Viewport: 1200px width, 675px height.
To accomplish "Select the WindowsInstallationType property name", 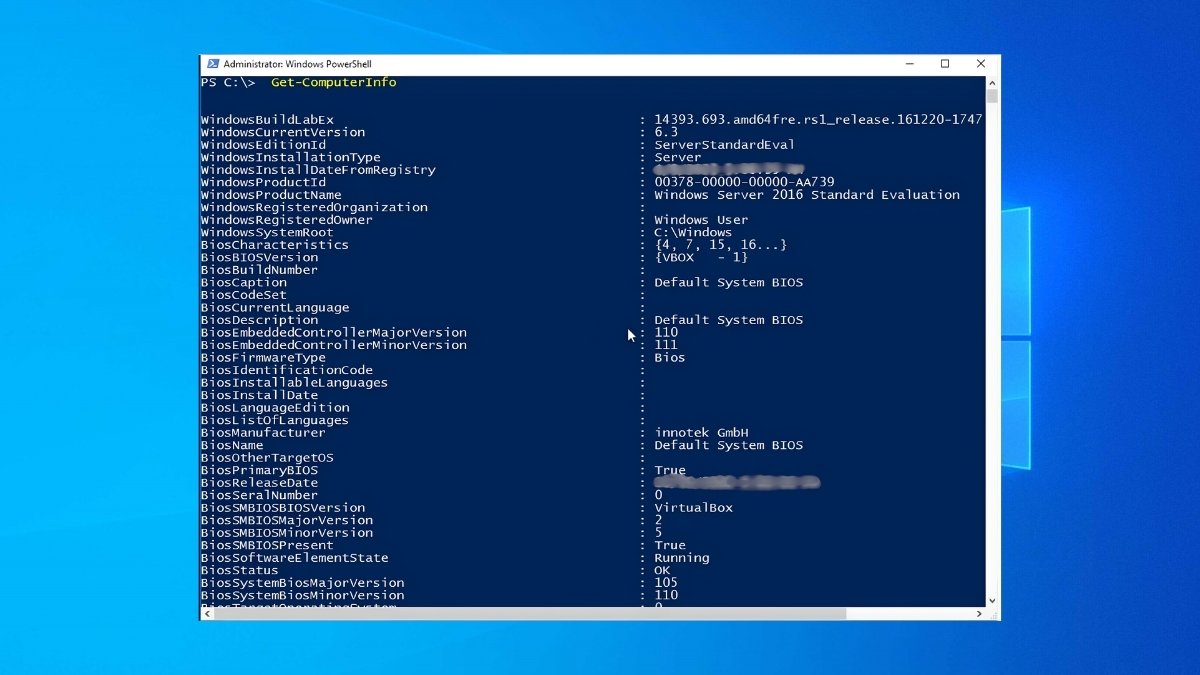I will coord(291,157).
